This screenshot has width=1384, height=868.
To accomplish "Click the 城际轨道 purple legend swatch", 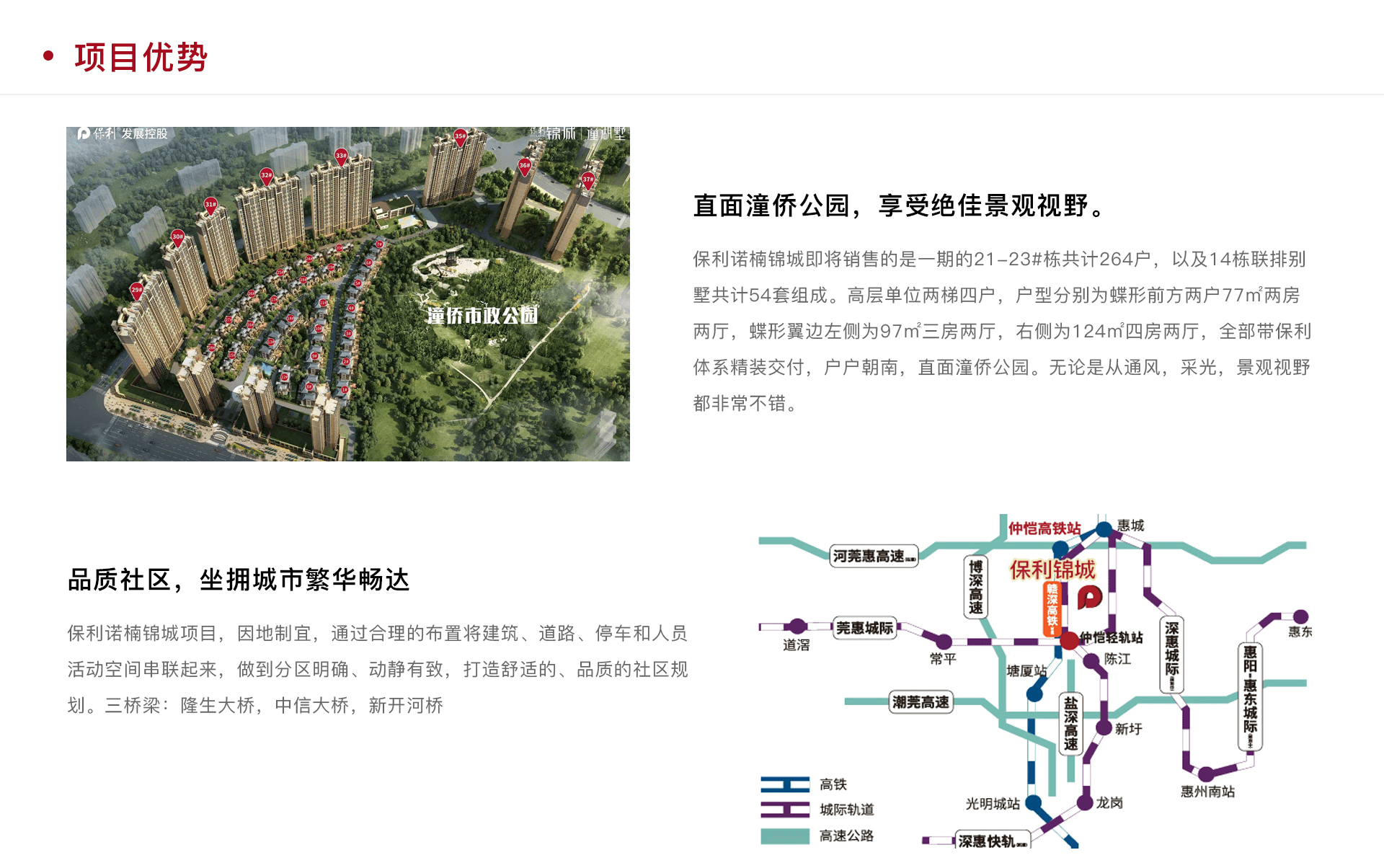I will coord(785,810).
